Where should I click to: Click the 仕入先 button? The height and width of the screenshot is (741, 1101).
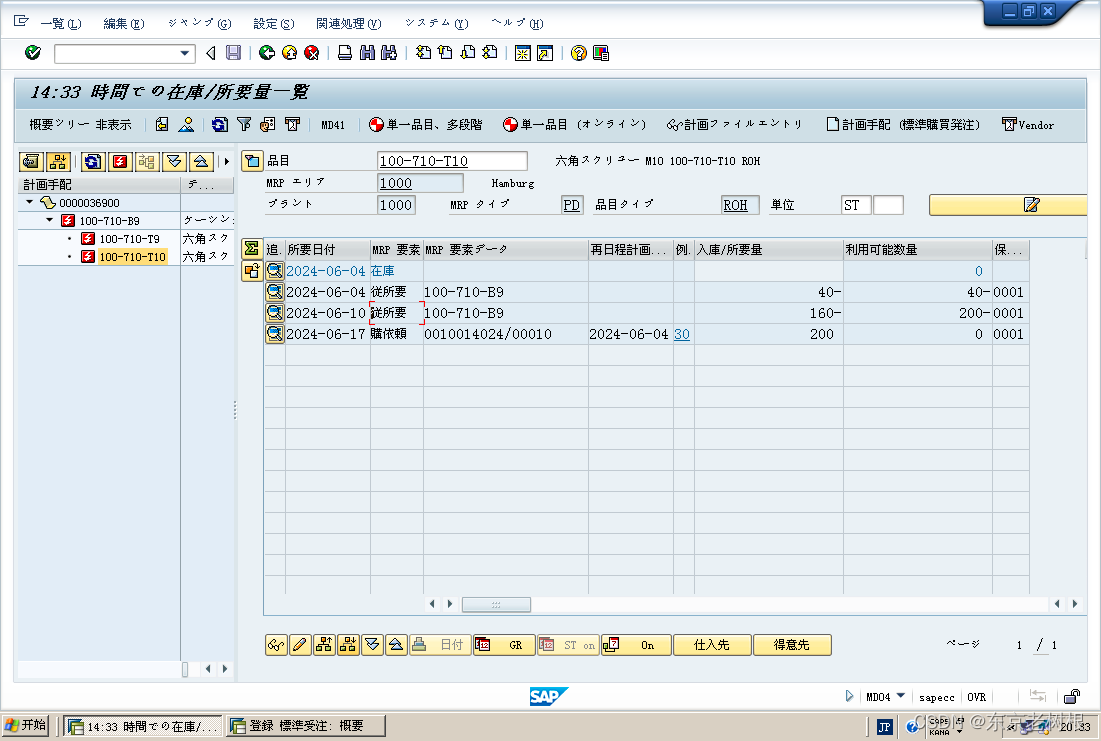(712, 645)
